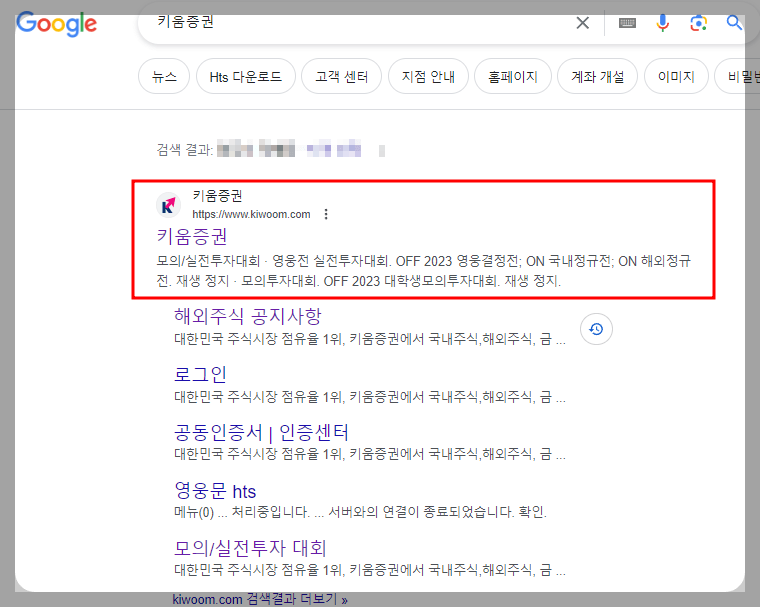
Task: Select the 이미지 filter chip
Action: (x=676, y=77)
